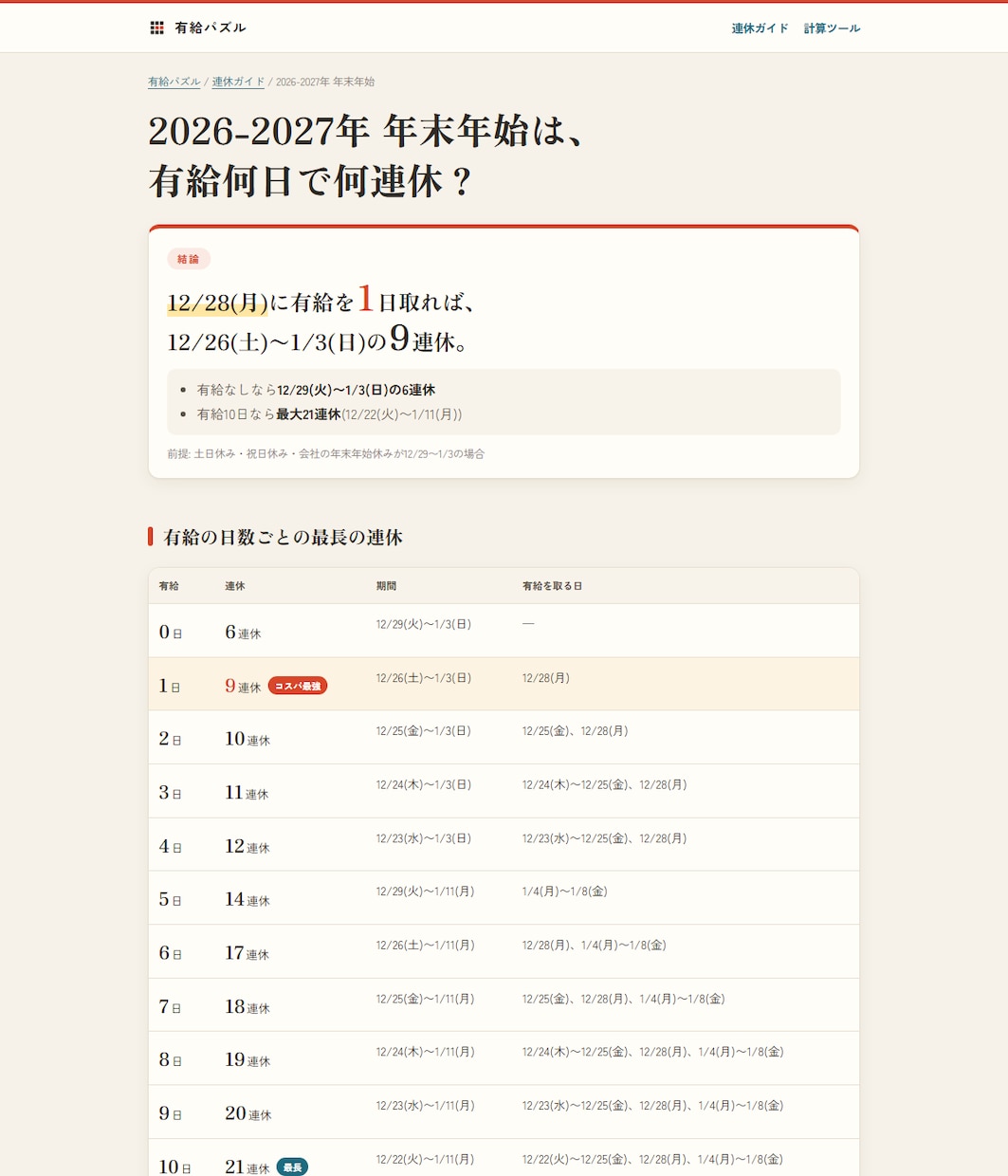Click period 12/26(土)〜1/3(日) in the table
Viewport: 1008px width, 1176px height.
tap(423, 678)
